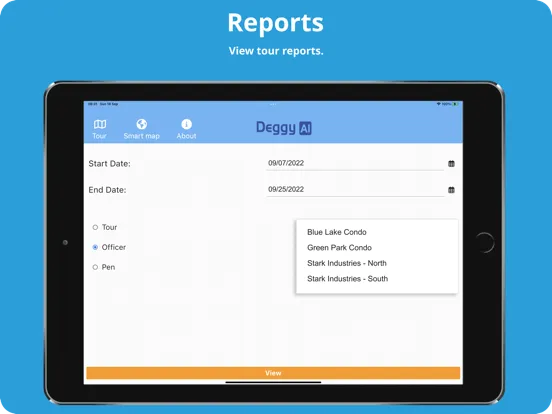Tap the iPad battery status indicator
The height and width of the screenshot is (414, 552).
[x=455, y=104]
